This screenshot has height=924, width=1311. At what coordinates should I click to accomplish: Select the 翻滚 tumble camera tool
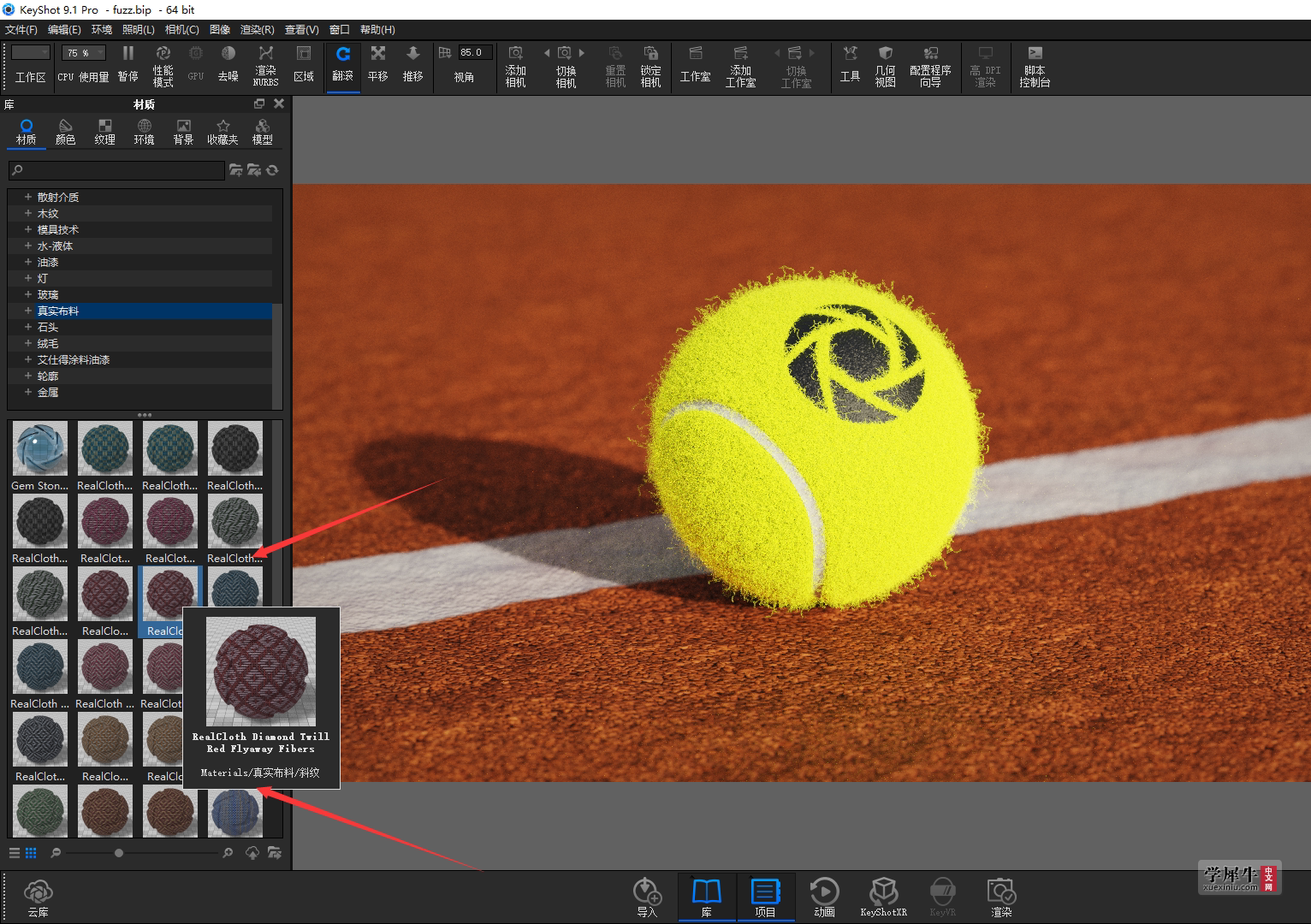[x=343, y=65]
